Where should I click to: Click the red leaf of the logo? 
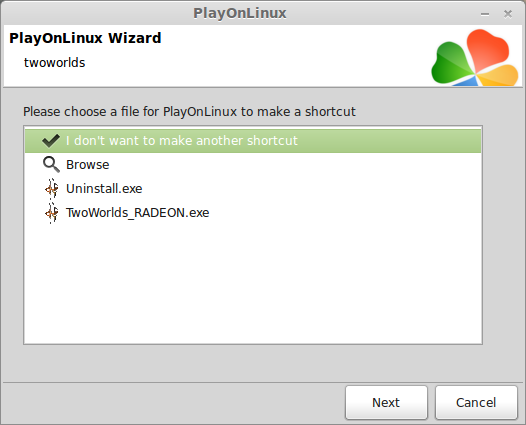[x=488, y=49]
